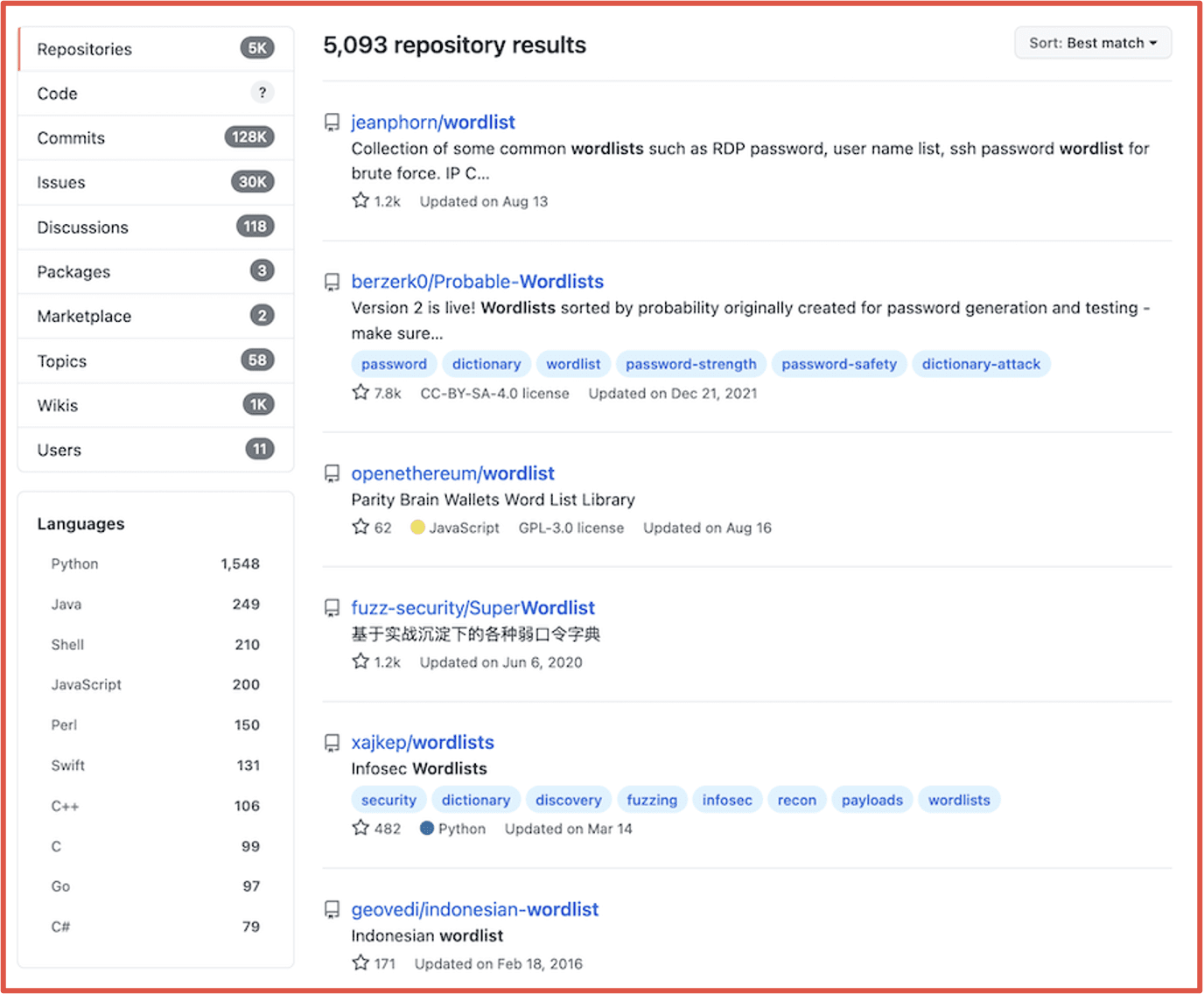Click star icon showing 482 stars
Viewport: 1204px width, 994px height.
pos(360,828)
